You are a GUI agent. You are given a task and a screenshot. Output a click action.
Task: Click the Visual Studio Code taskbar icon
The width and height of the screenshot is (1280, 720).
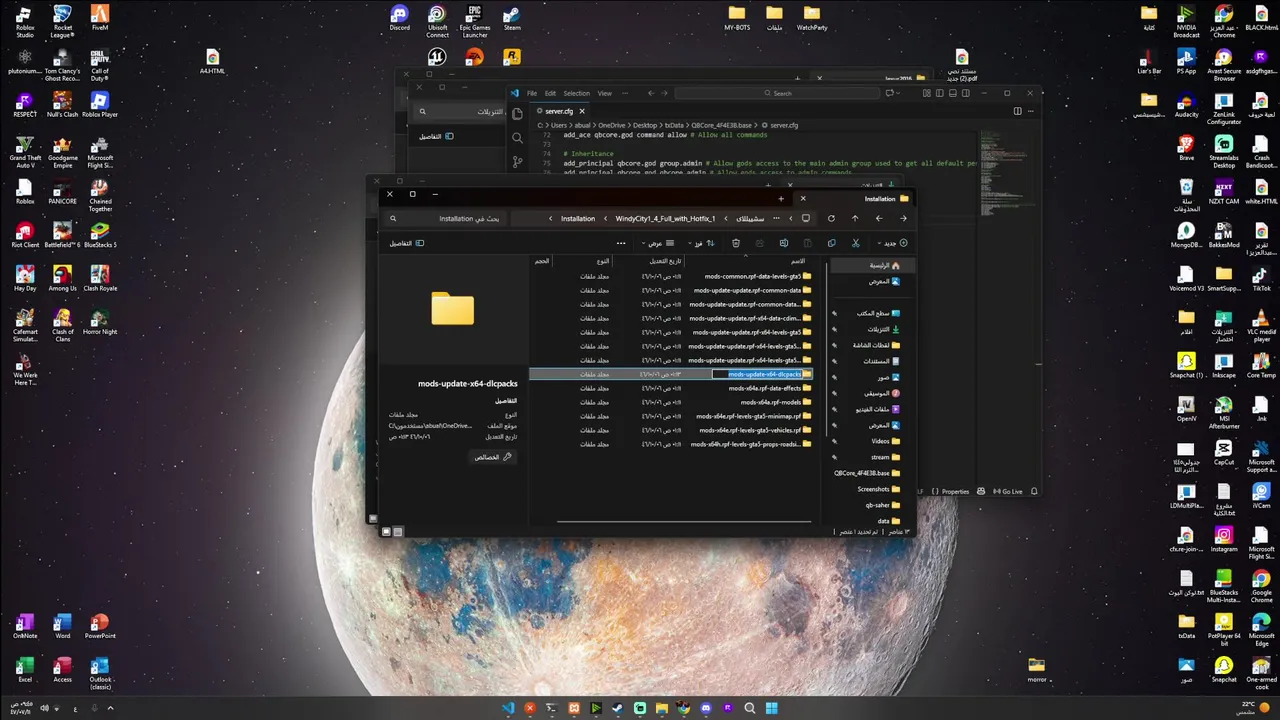point(508,708)
